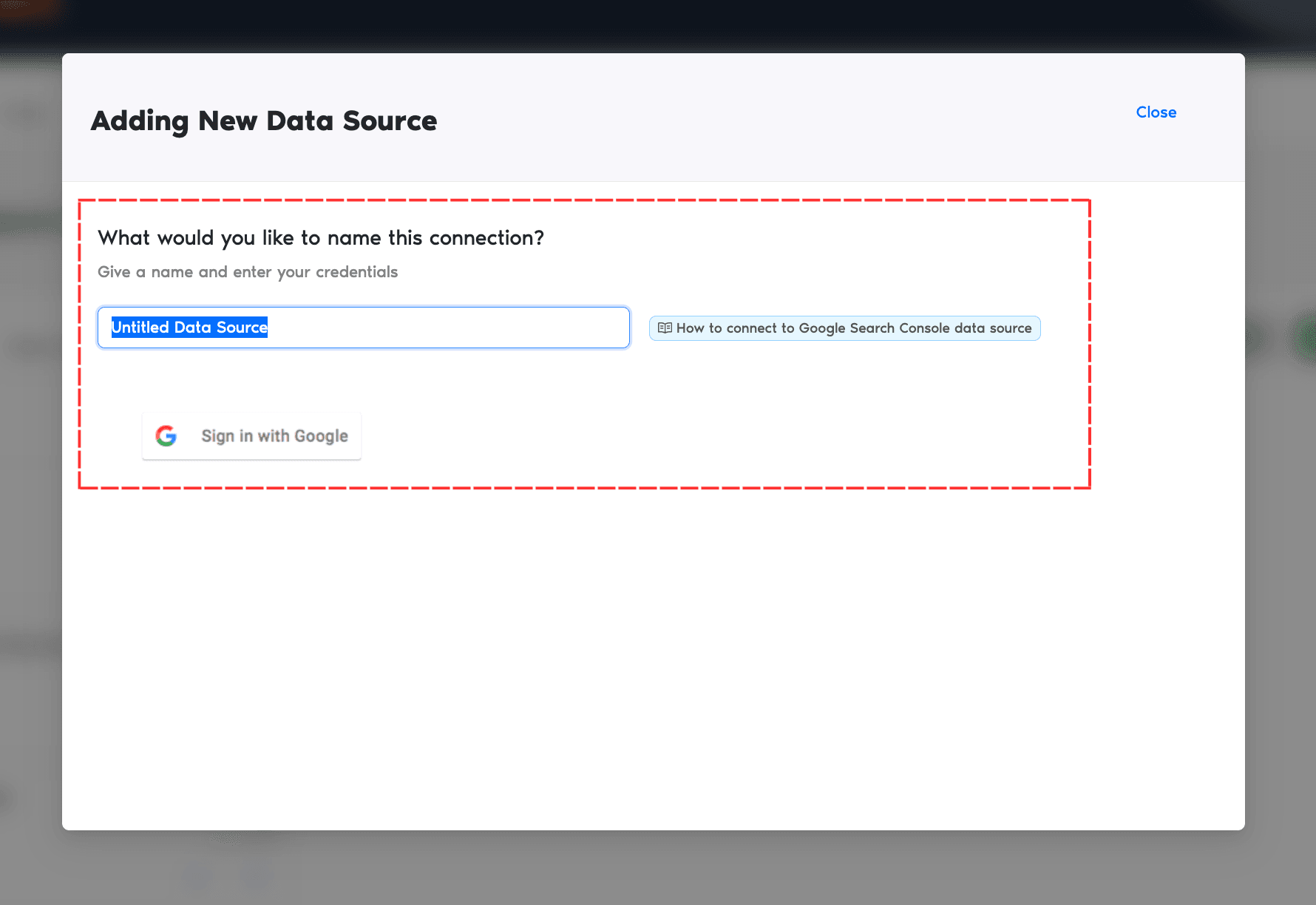Image resolution: width=1316 pixels, height=905 pixels.
Task: Click the Google G logo icon
Action: click(x=166, y=436)
